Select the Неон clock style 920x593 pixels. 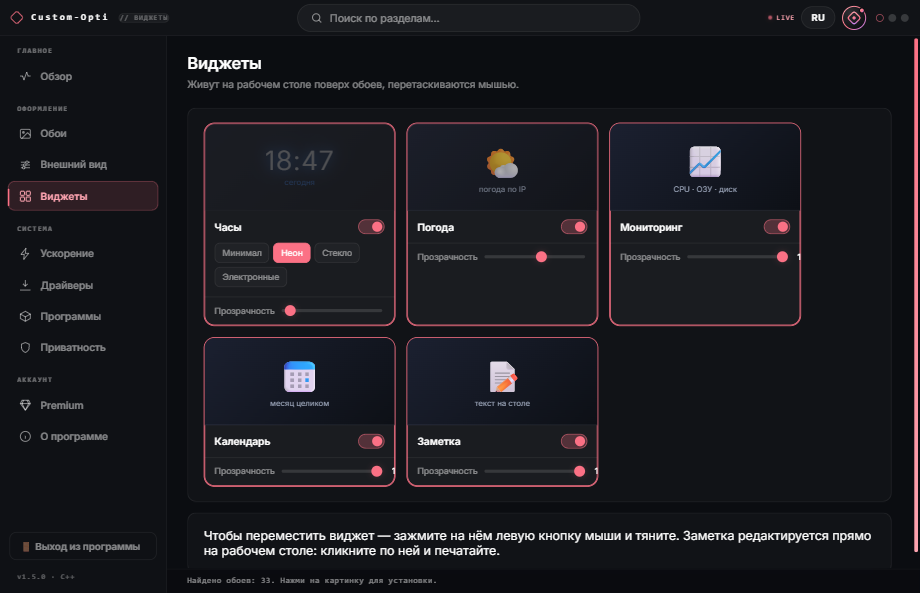[292, 253]
